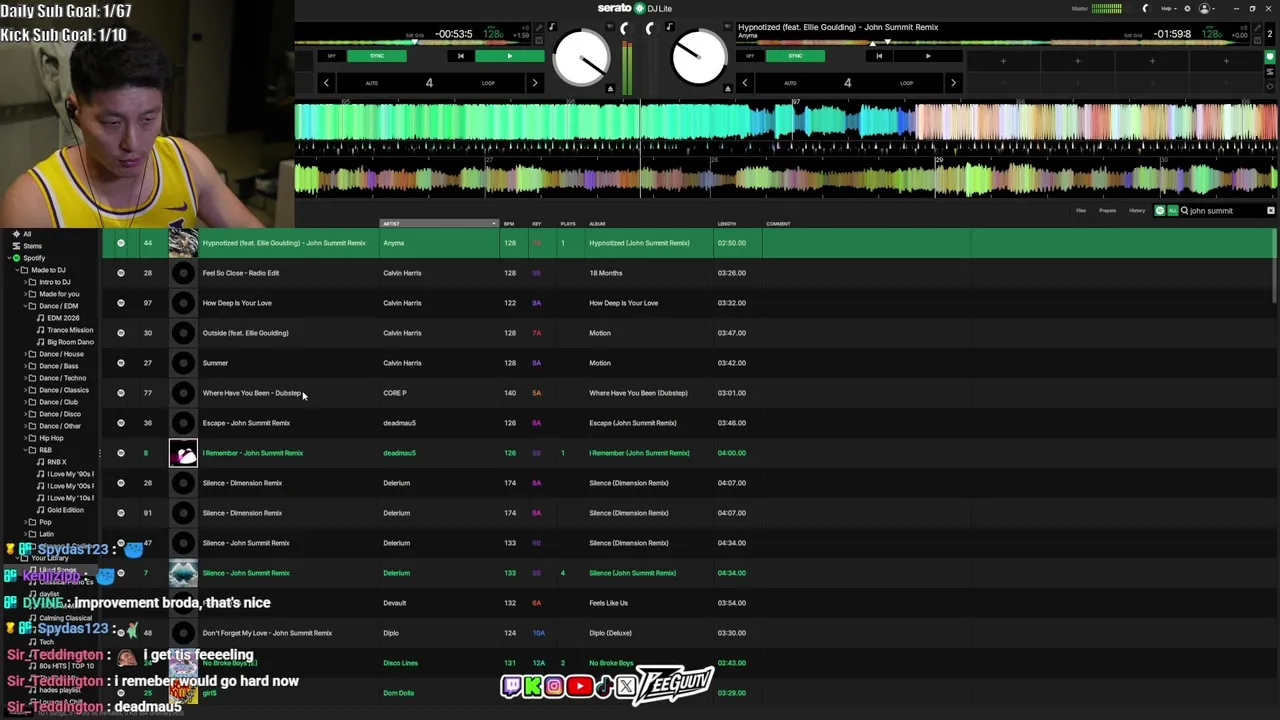Activate left deck AUTO loop
Screen dimensions: 1280x720
[372, 83]
